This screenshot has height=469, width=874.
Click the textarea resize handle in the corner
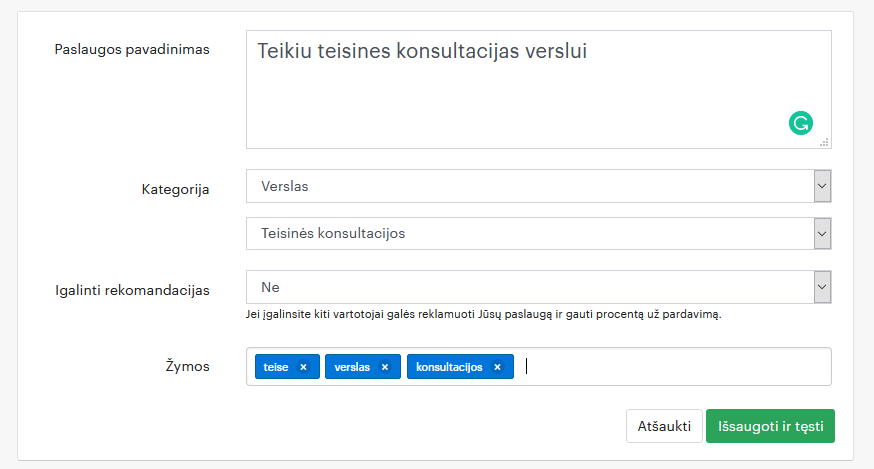click(x=824, y=142)
